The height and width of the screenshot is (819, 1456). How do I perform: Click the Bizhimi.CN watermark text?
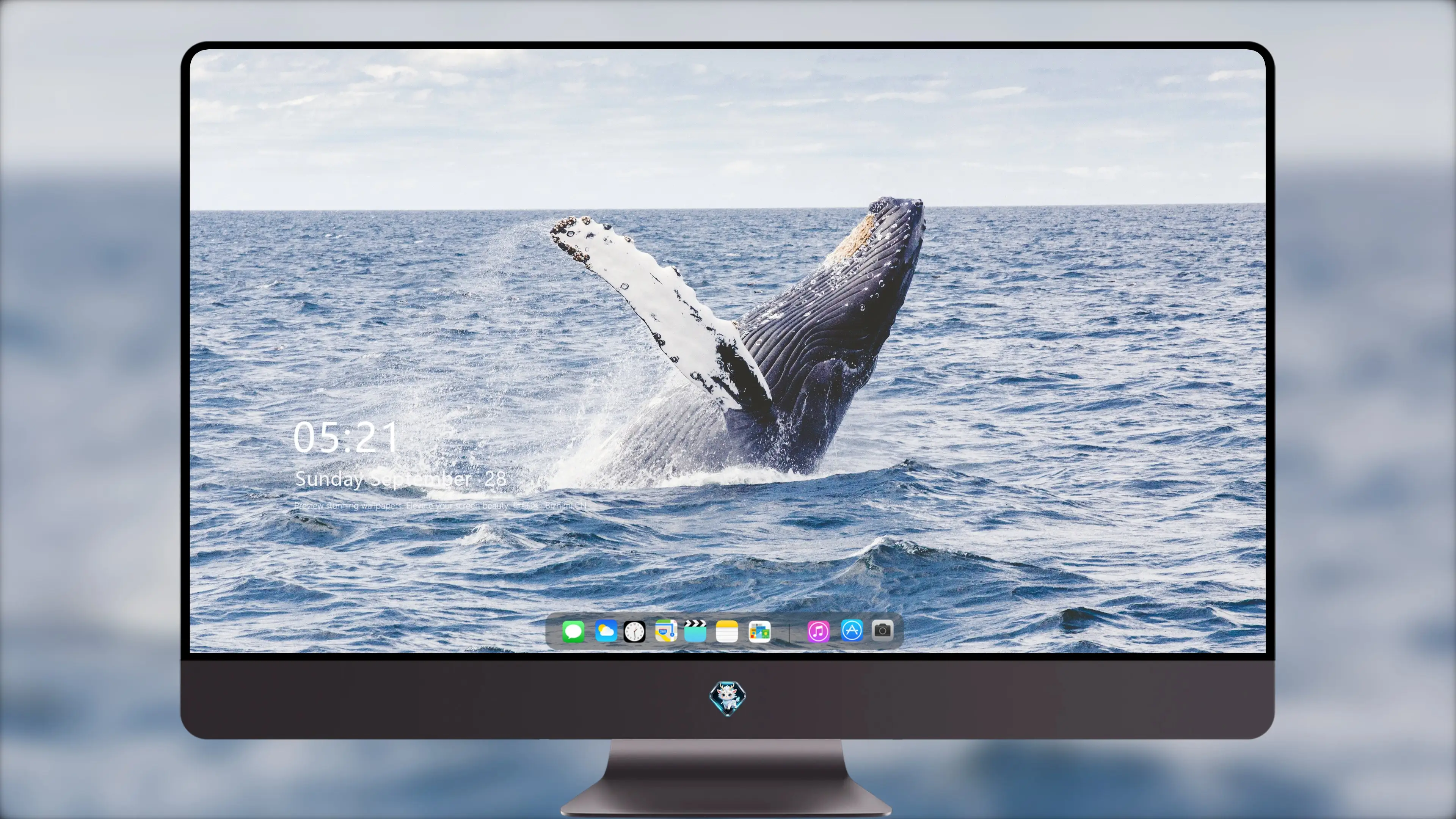(x=566, y=505)
